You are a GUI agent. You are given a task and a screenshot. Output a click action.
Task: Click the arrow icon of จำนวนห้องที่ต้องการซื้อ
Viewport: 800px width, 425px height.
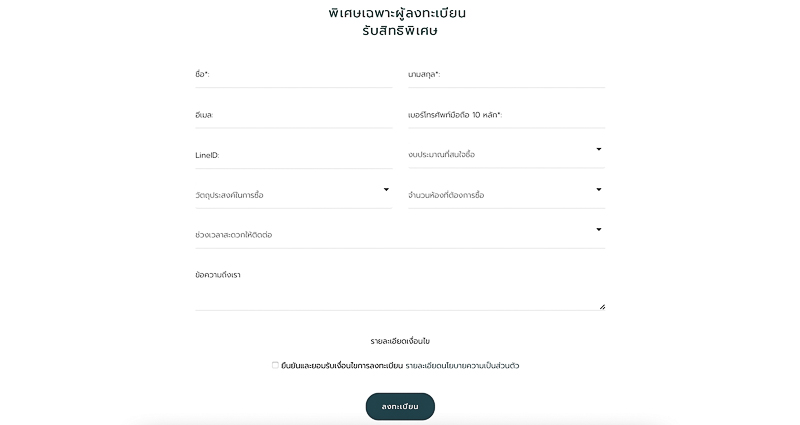tap(599, 190)
